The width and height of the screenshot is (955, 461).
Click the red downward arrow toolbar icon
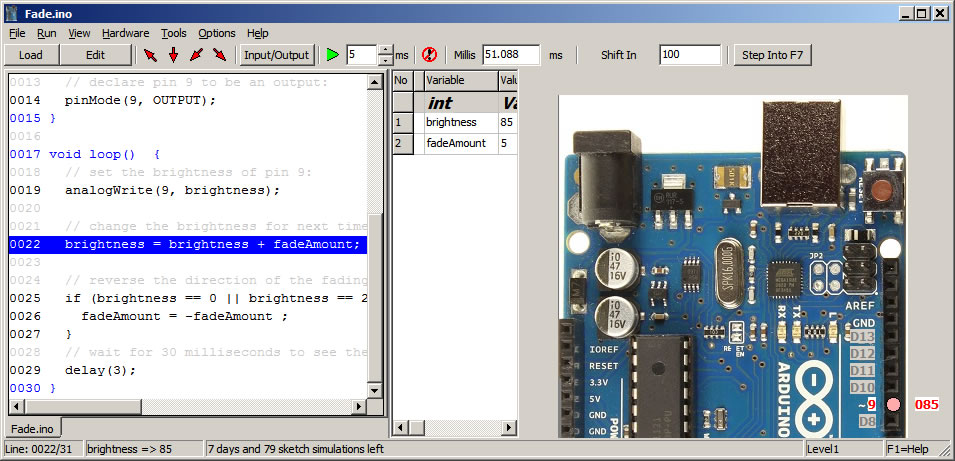tap(173, 55)
